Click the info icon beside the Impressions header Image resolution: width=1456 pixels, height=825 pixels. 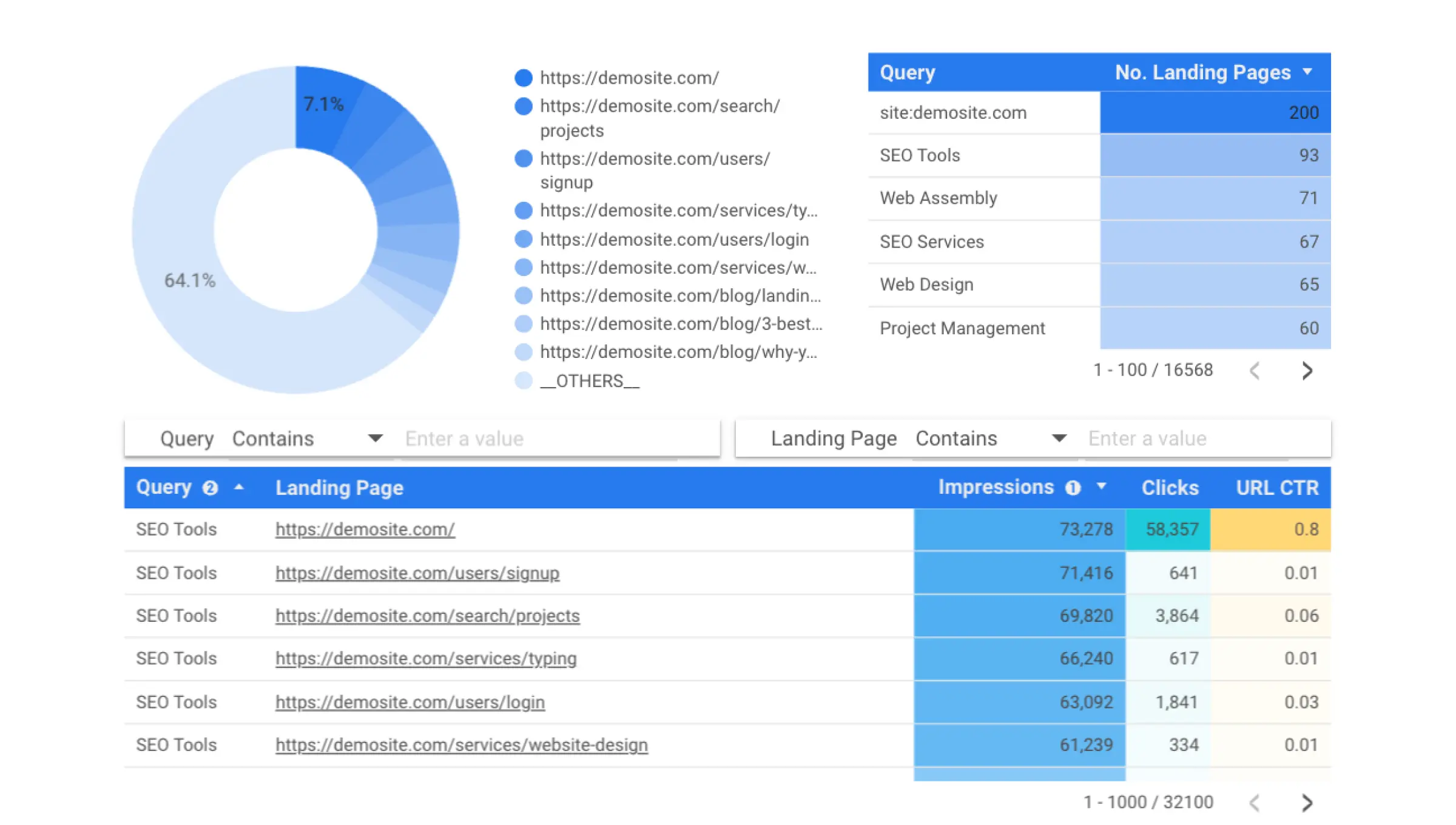pos(1073,487)
